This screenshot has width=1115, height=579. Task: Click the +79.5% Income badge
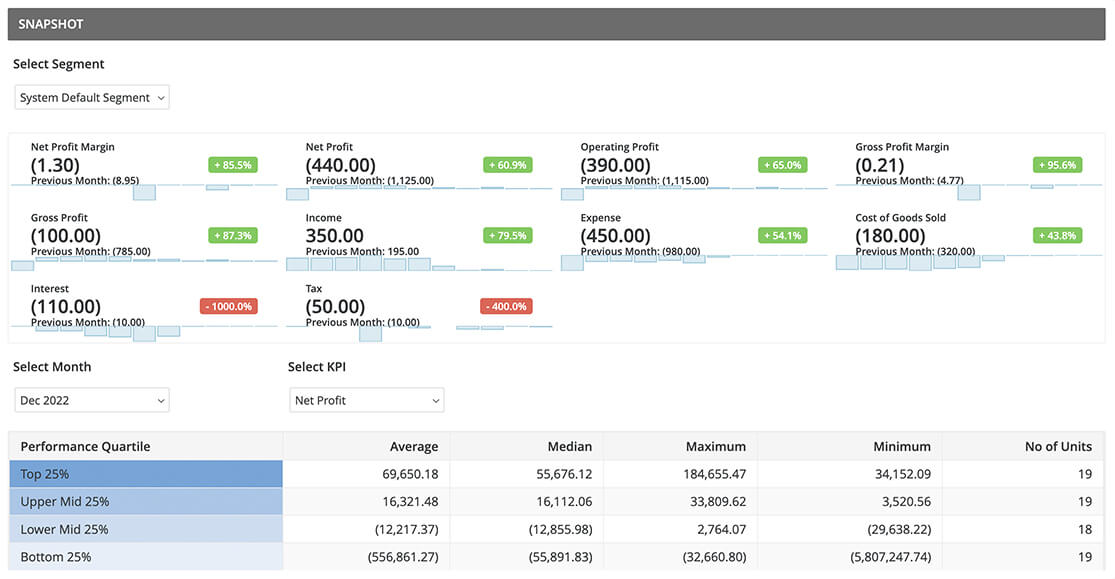(x=508, y=235)
